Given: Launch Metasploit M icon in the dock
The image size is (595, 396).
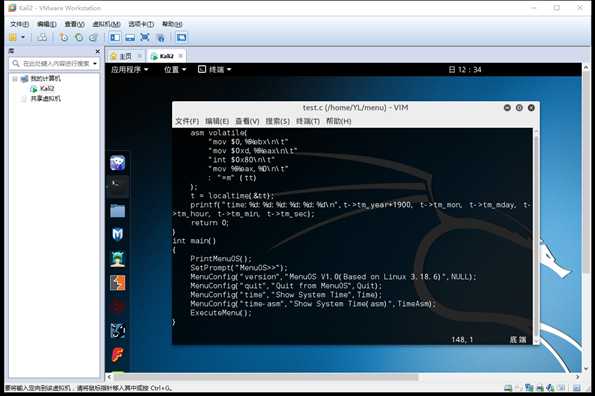Looking at the screenshot, I should click(x=118, y=235).
